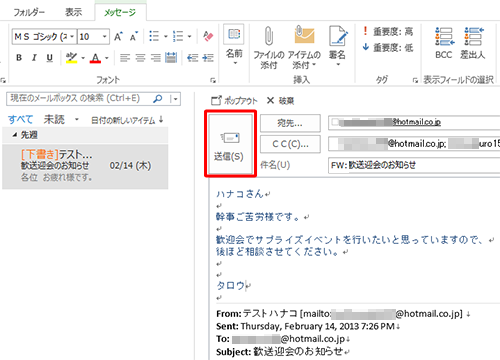Image resolution: width=500 pixels, height=360 pixels.
Task: Toggle italic formatting
Action: click(34, 58)
